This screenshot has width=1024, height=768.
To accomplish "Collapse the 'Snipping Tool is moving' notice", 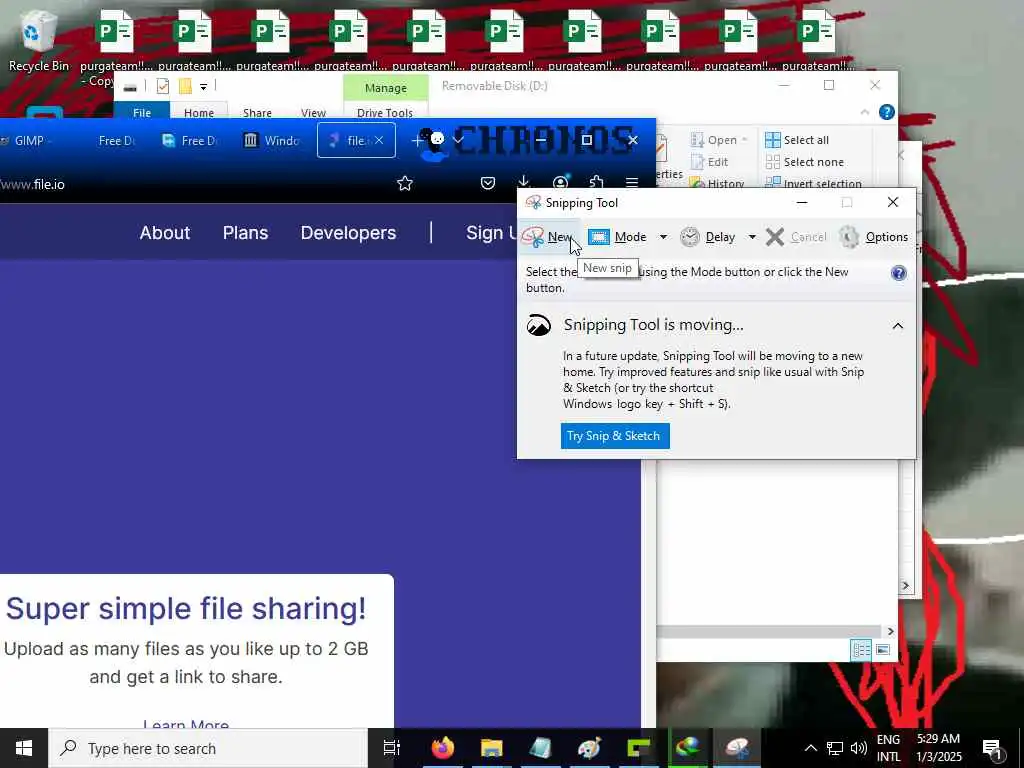I will (x=898, y=325).
